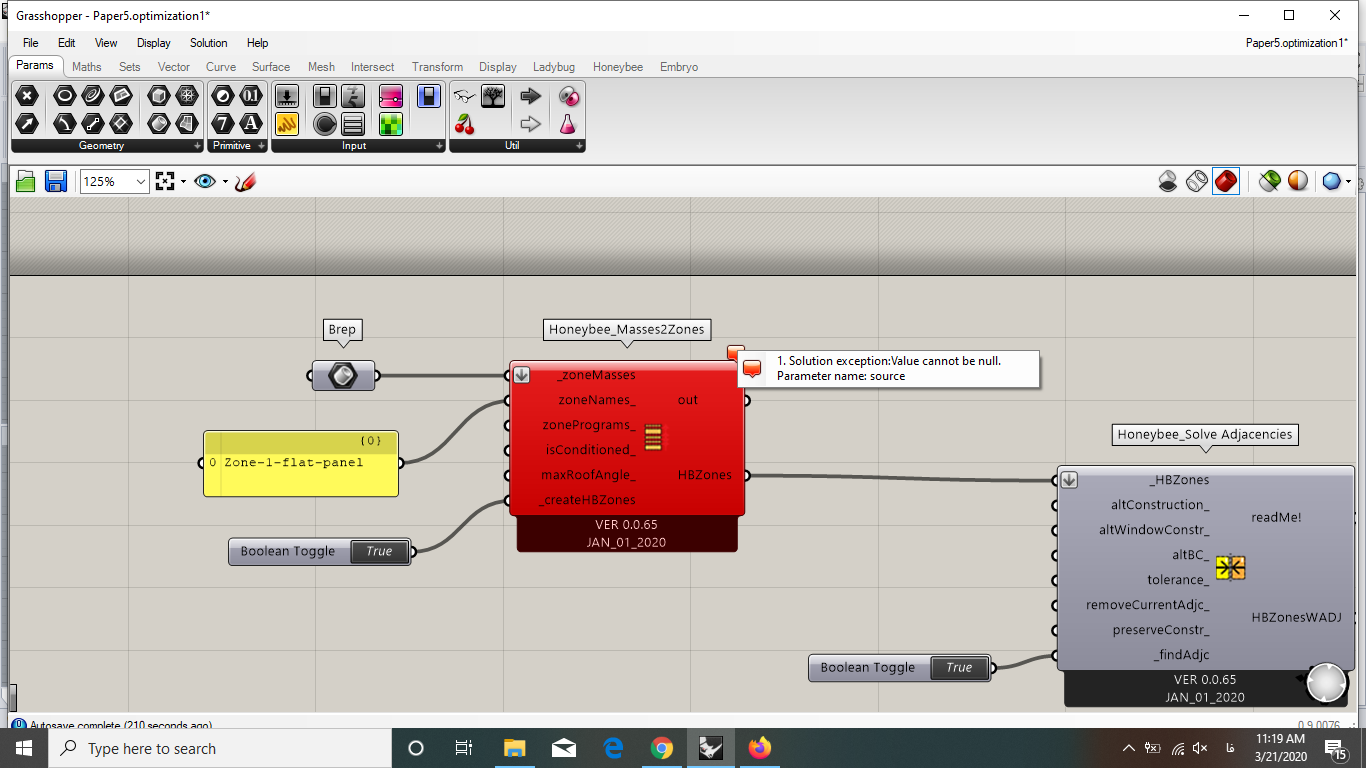Open the Solution menu
This screenshot has height=768, width=1366.
[x=209, y=43]
